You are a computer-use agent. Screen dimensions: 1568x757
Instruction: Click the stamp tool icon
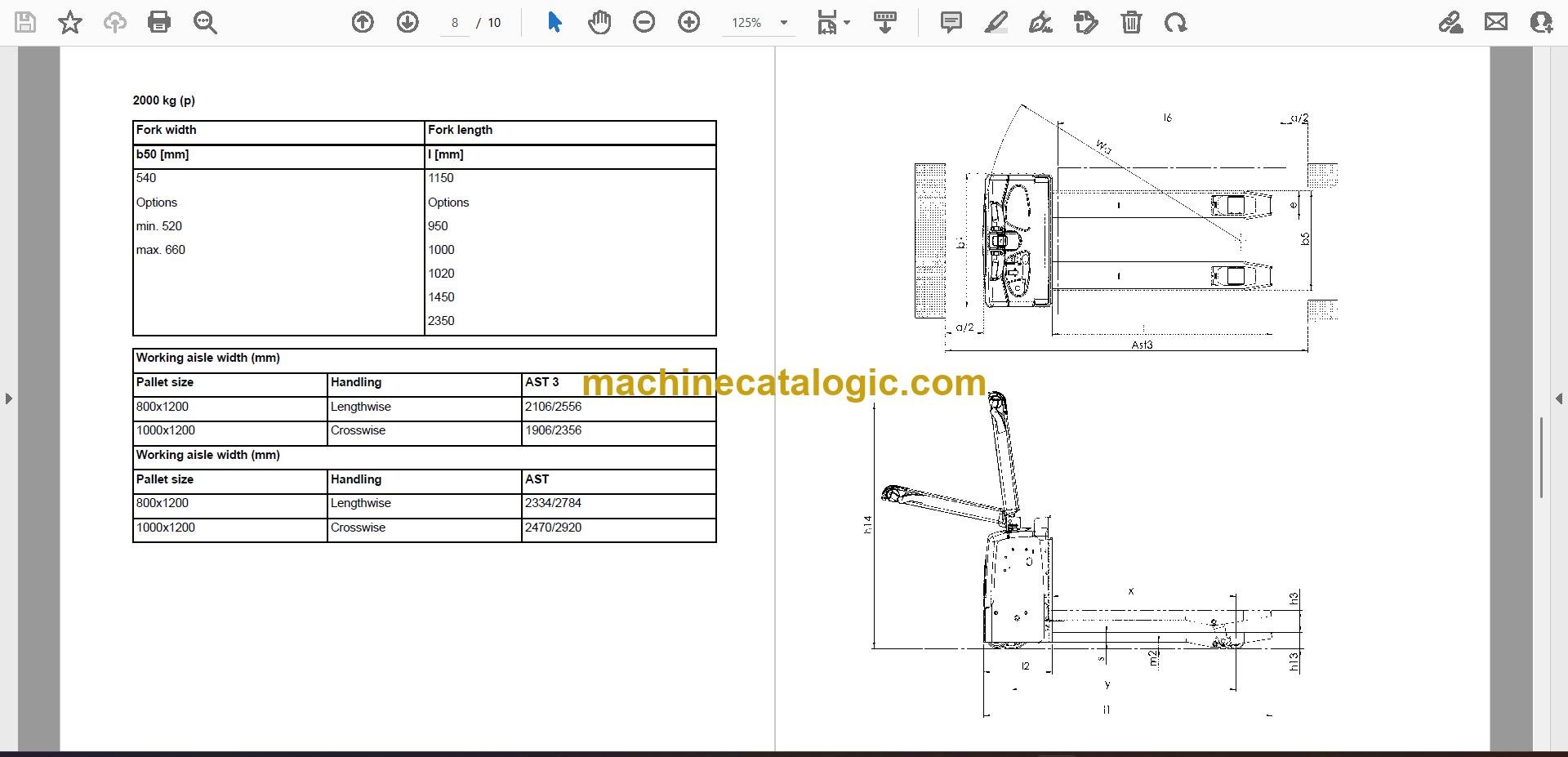pos(1086,22)
